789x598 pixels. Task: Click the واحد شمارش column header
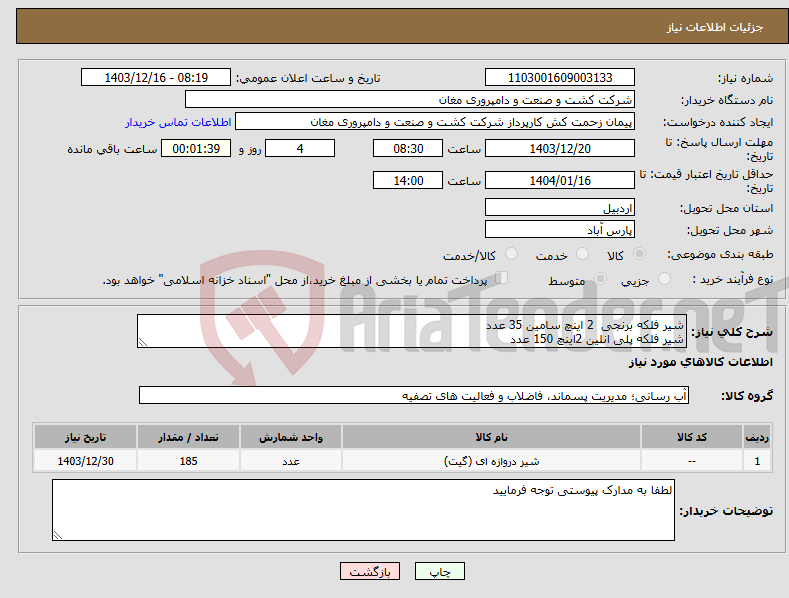click(x=291, y=437)
